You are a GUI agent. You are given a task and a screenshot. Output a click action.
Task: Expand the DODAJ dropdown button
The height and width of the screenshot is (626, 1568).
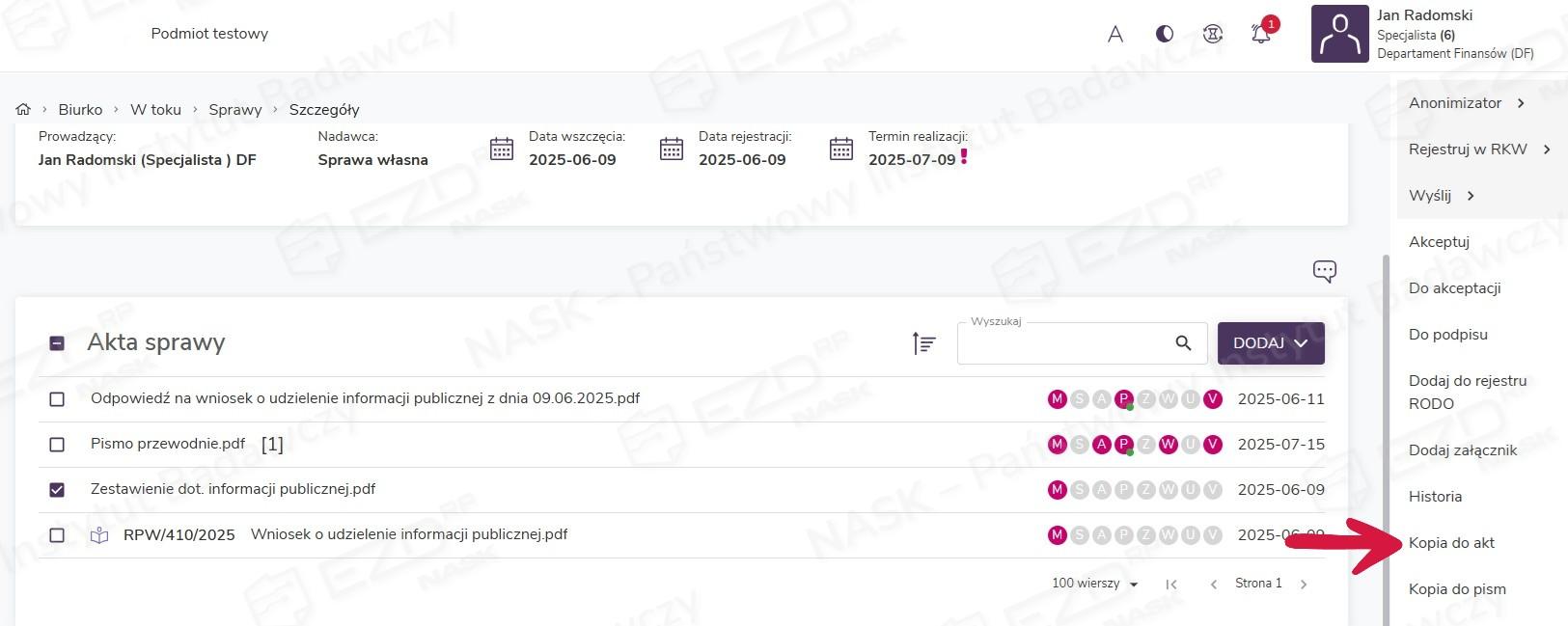(1270, 342)
